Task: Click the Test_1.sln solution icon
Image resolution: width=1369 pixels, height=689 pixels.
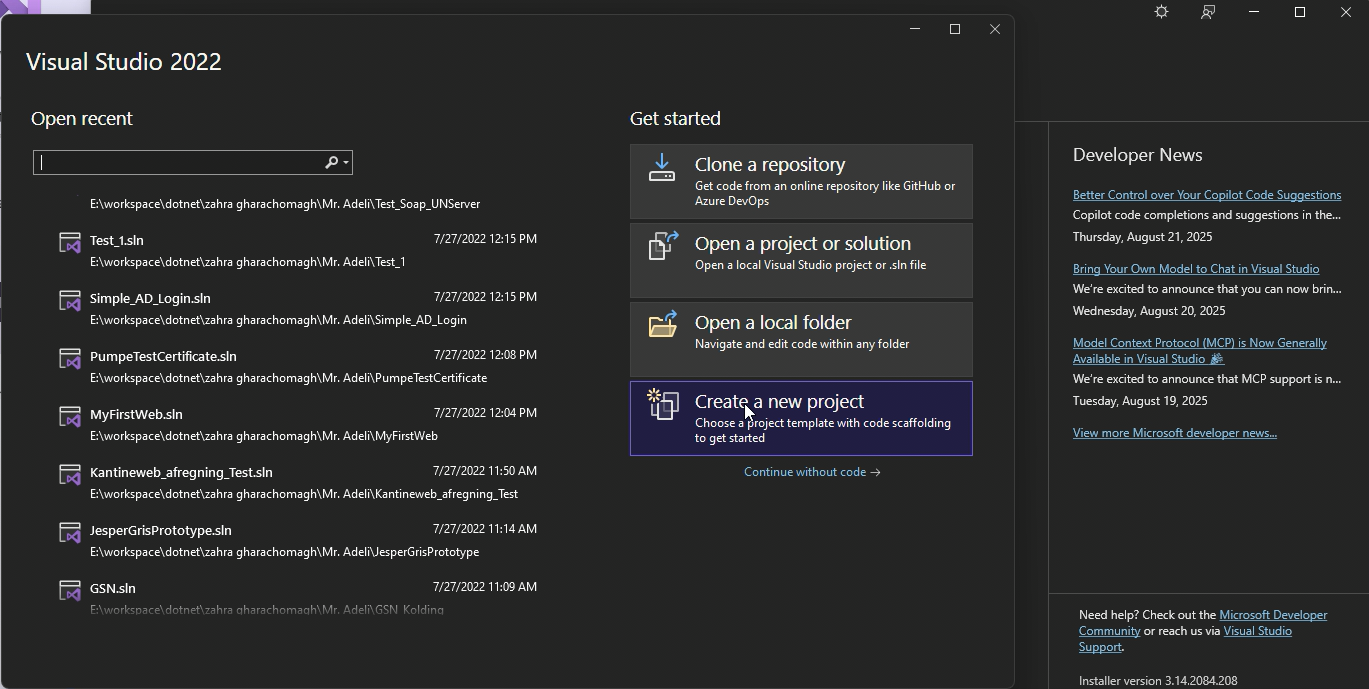Action: click(70, 243)
